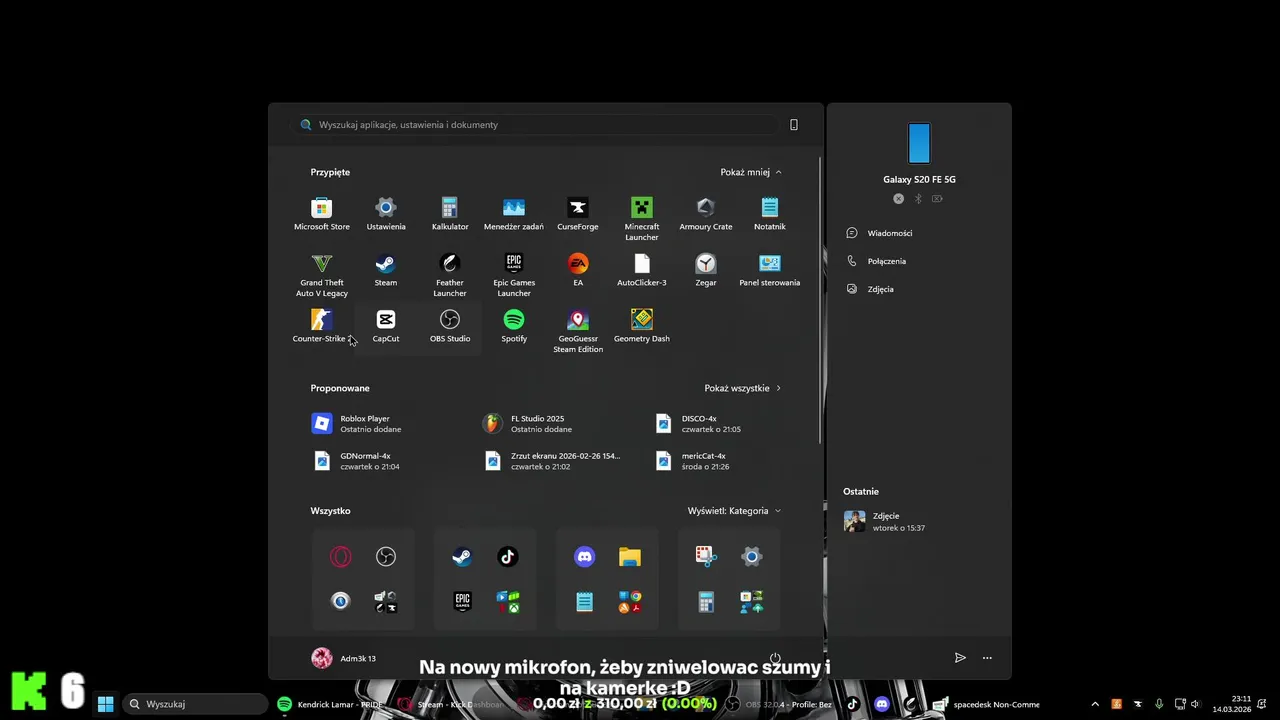Open TikTok icon in all apps
The image size is (1280, 720).
508,557
